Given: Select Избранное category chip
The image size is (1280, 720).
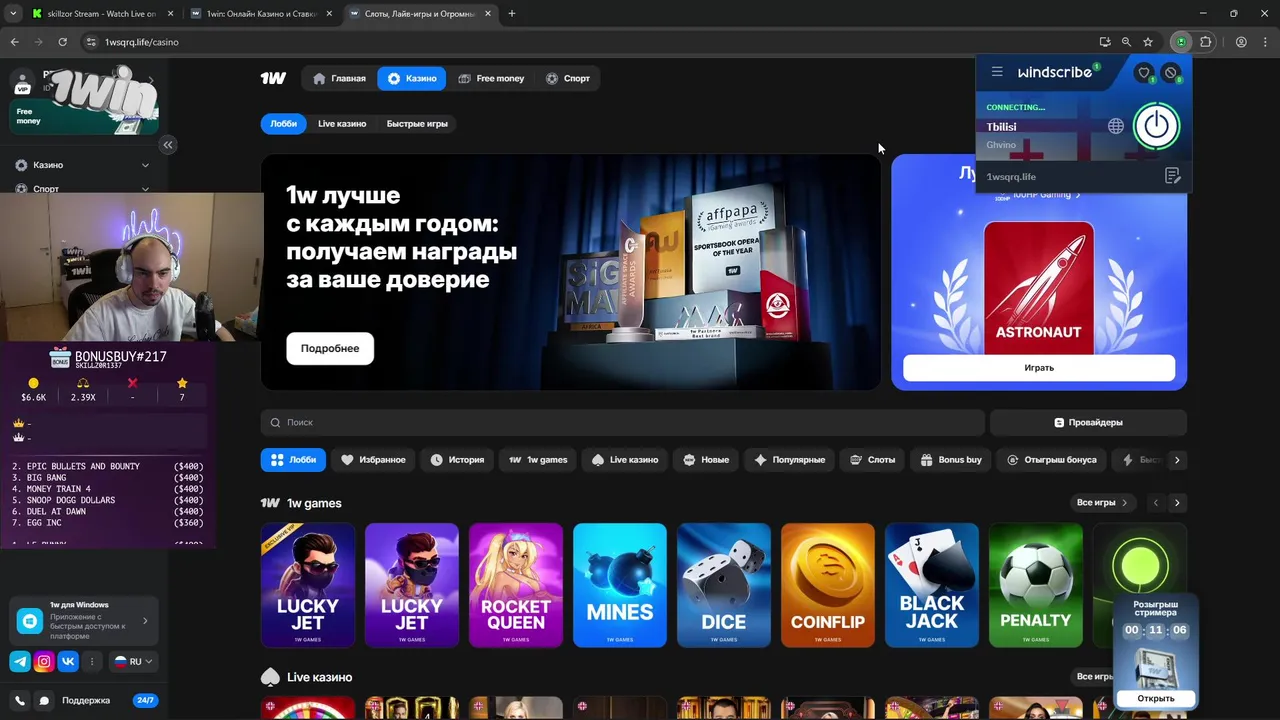Looking at the screenshot, I should click(x=373, y=460).
